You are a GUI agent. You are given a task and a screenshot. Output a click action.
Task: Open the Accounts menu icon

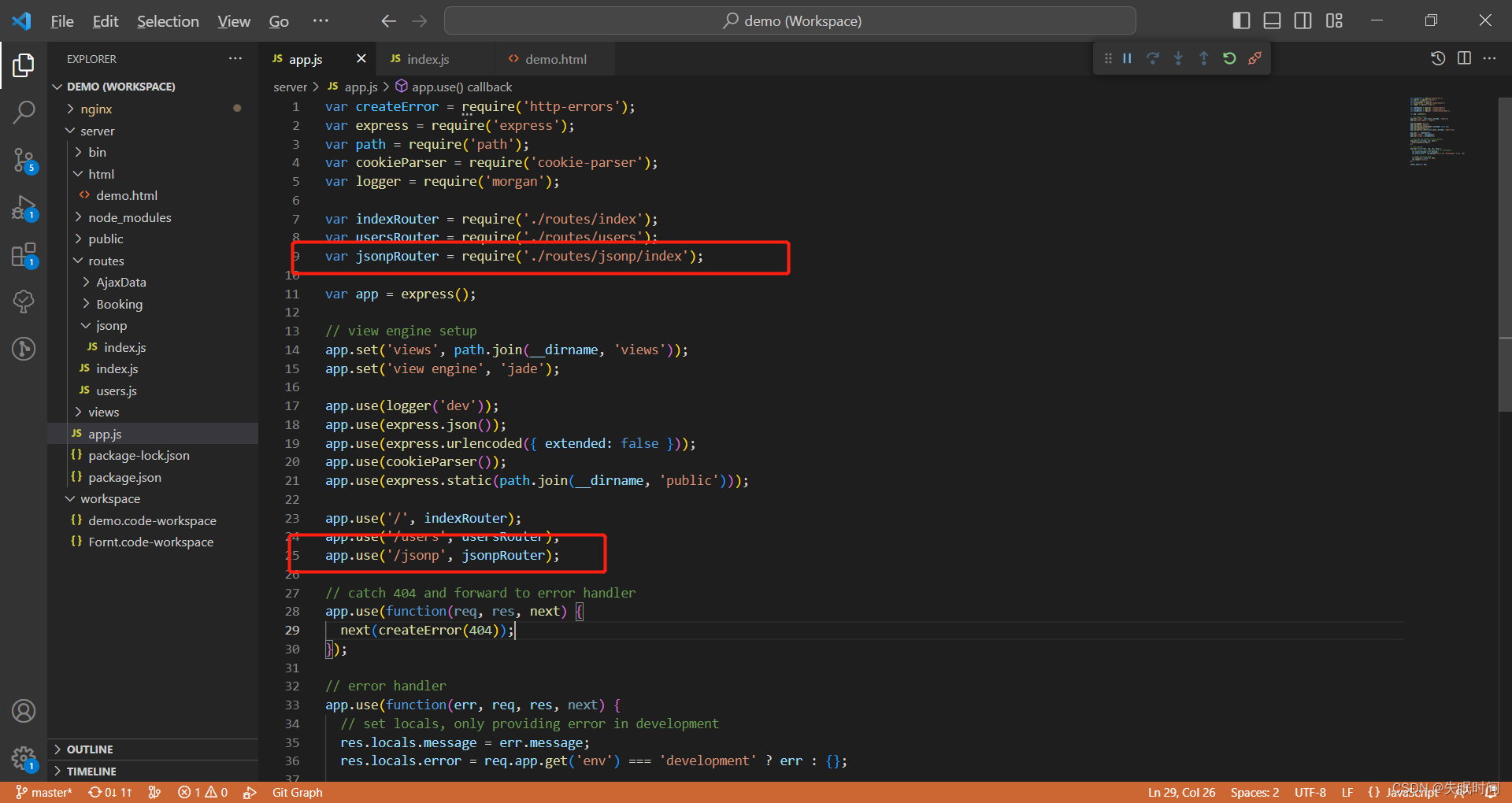coord(24,711)
